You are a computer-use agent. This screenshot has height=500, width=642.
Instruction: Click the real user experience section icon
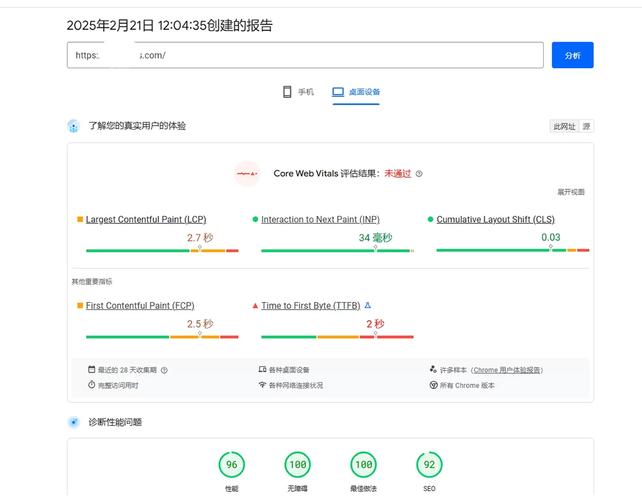(73, 126)
